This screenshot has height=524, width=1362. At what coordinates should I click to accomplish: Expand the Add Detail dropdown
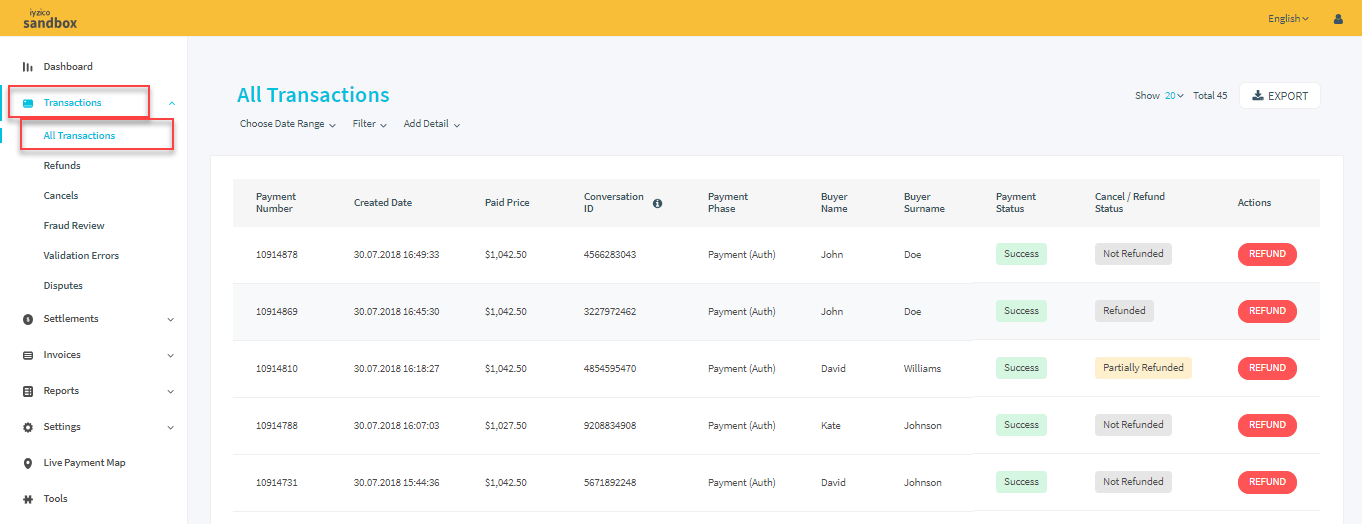click(431, 125)
